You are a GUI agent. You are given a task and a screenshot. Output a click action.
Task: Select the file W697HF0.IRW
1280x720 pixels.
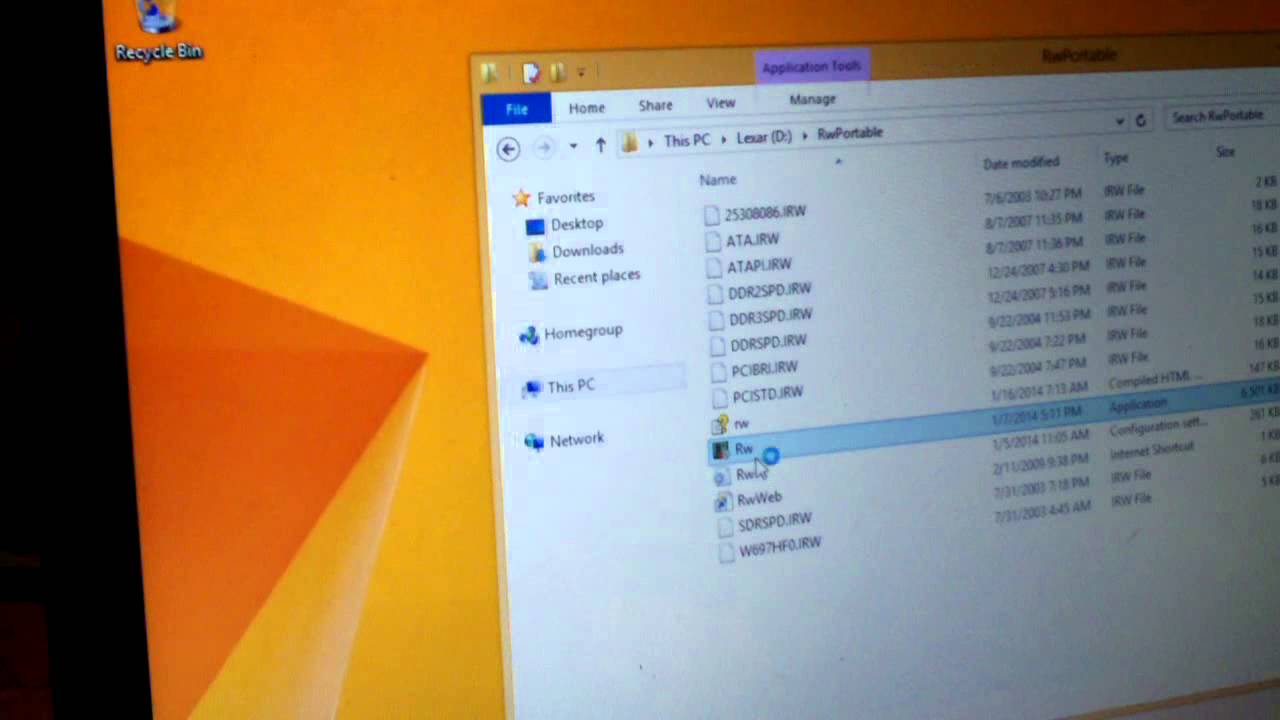coord(780,549)
